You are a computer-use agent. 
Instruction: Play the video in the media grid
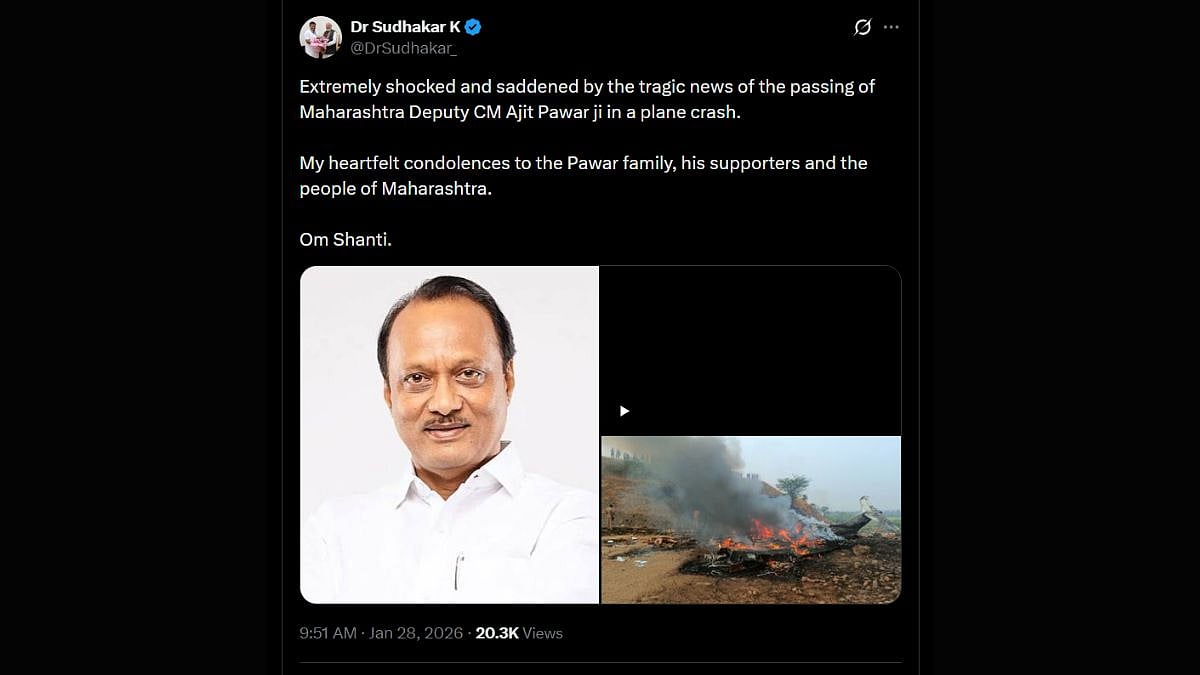[x=624, y=411]
